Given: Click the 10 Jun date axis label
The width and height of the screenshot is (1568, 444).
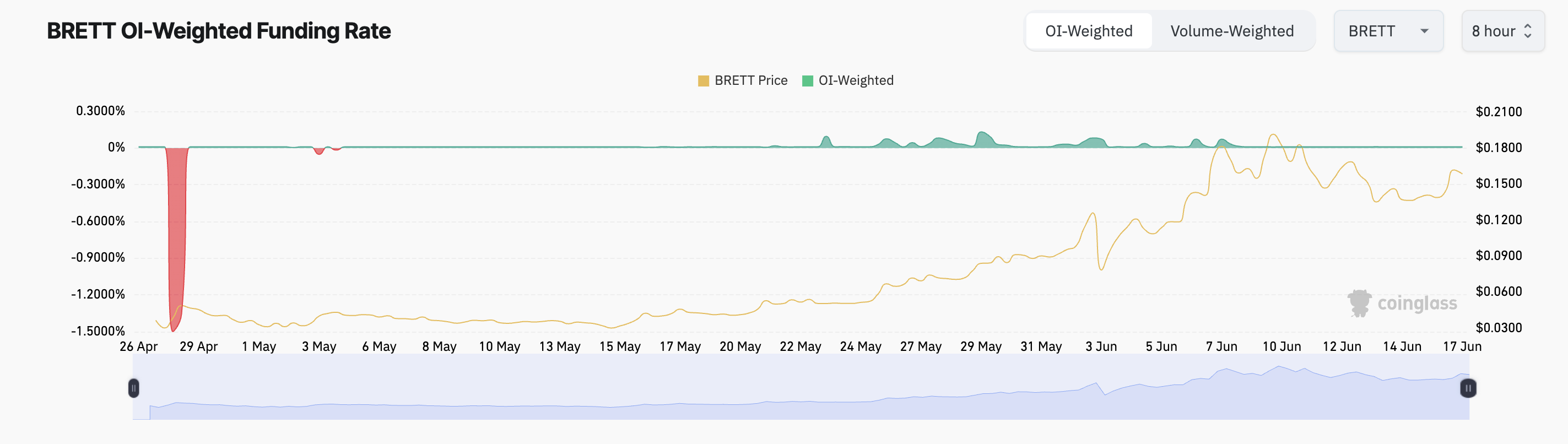Looking at the screenshot, I should (x=1282, y=346).
